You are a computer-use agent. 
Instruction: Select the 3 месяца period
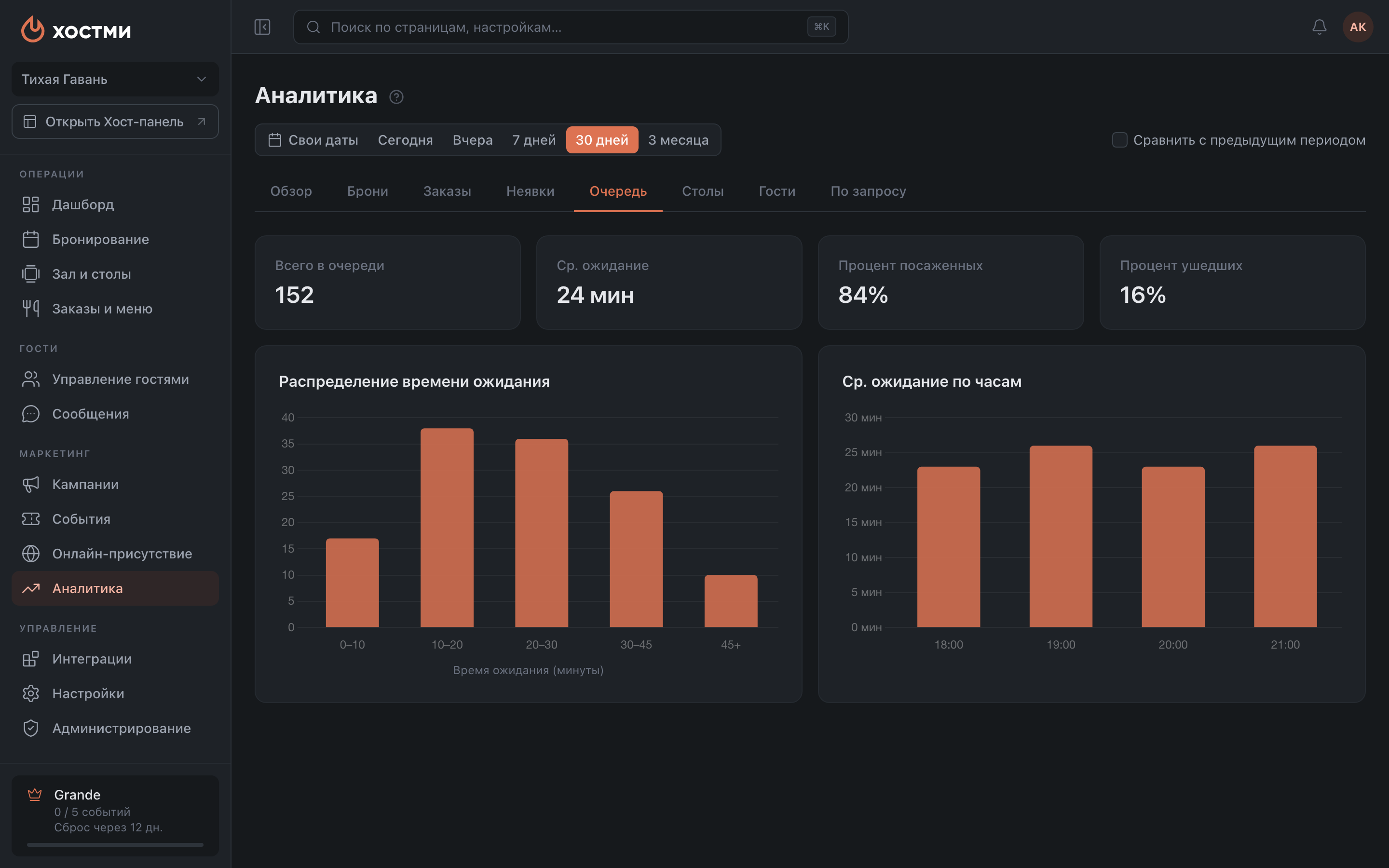pos(678,140)
